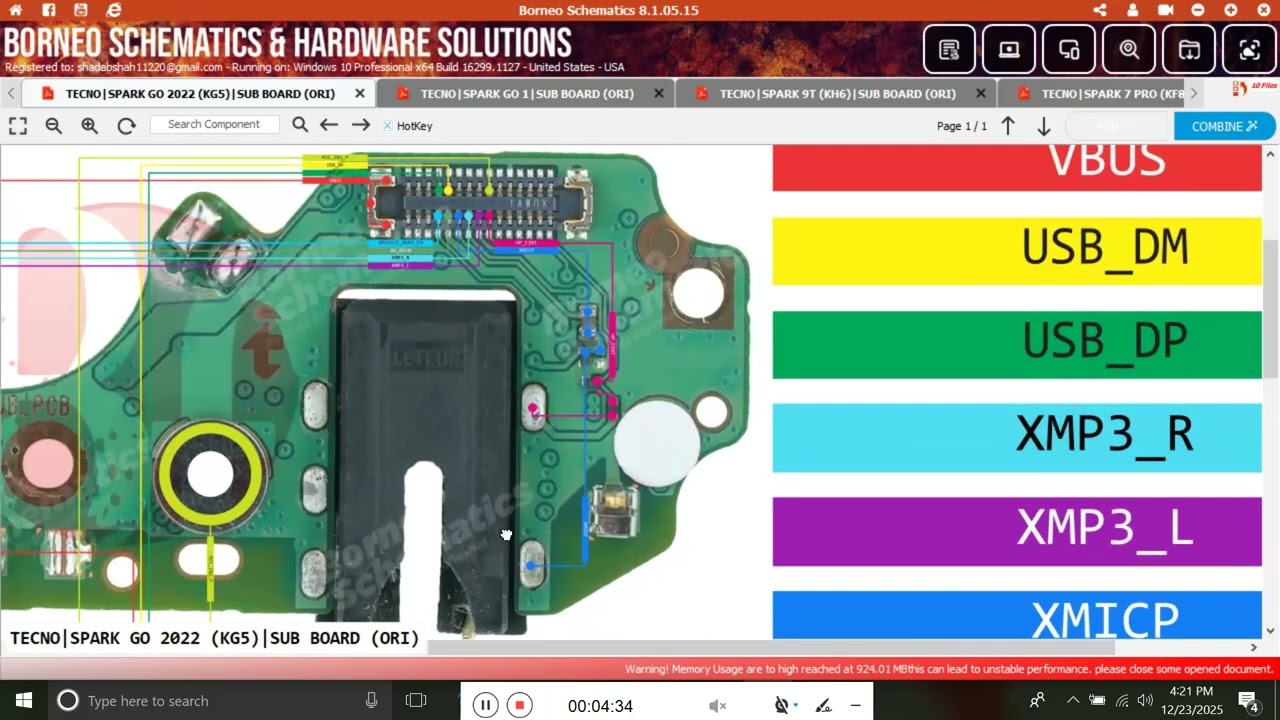Click search magnifier beside component field
The width and height of the screenshot is (1280, 720).
click(300, 125)
